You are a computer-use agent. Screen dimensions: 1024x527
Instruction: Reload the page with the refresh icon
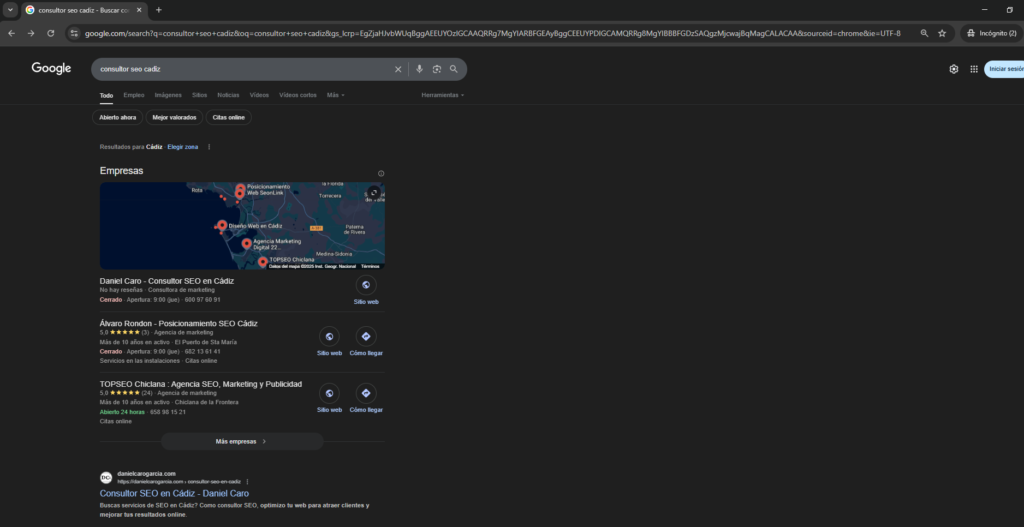pos(50,33)
